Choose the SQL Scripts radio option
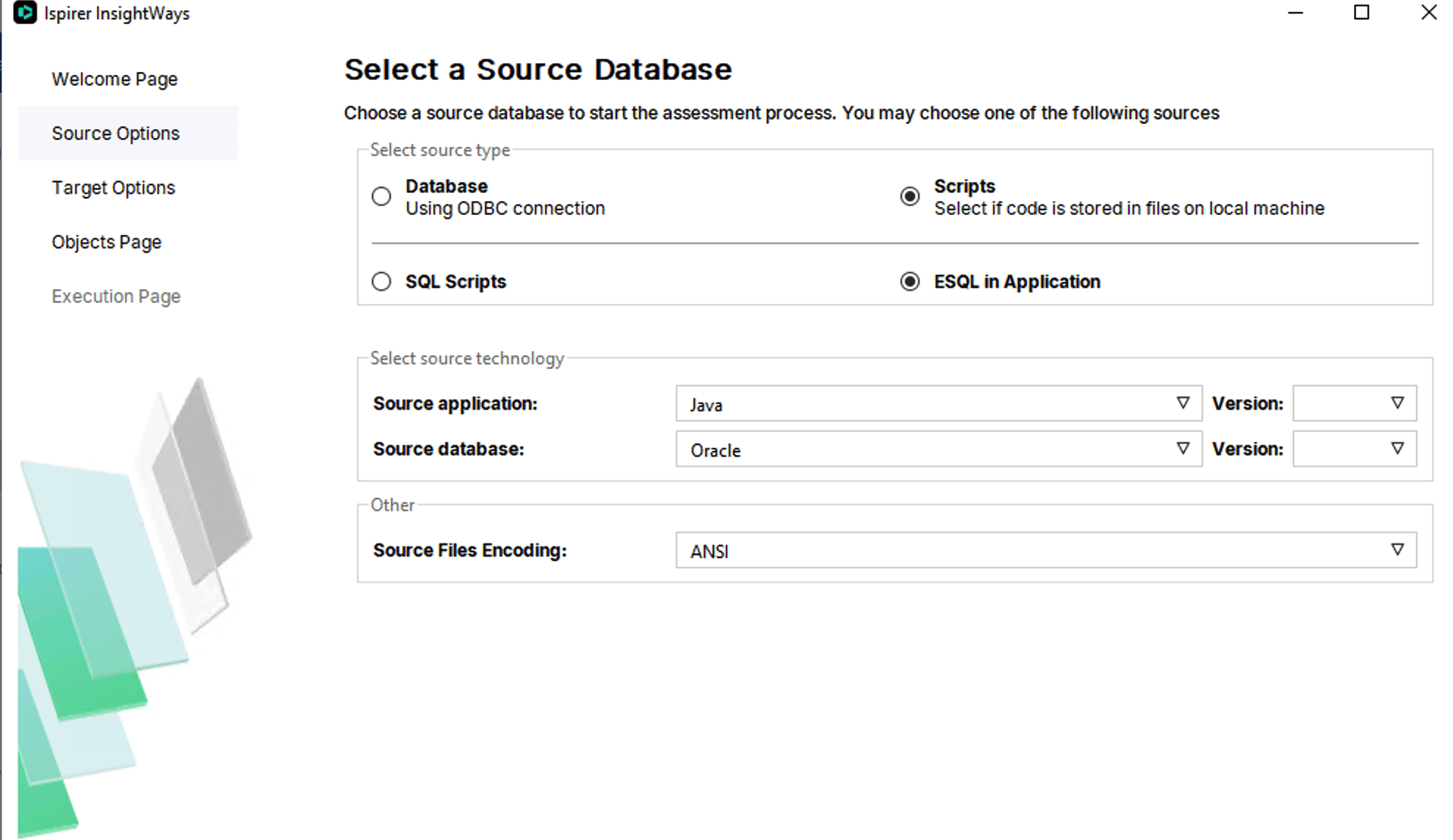The height and width of the screenshot is (840, 1453). [x=381, y=282]
